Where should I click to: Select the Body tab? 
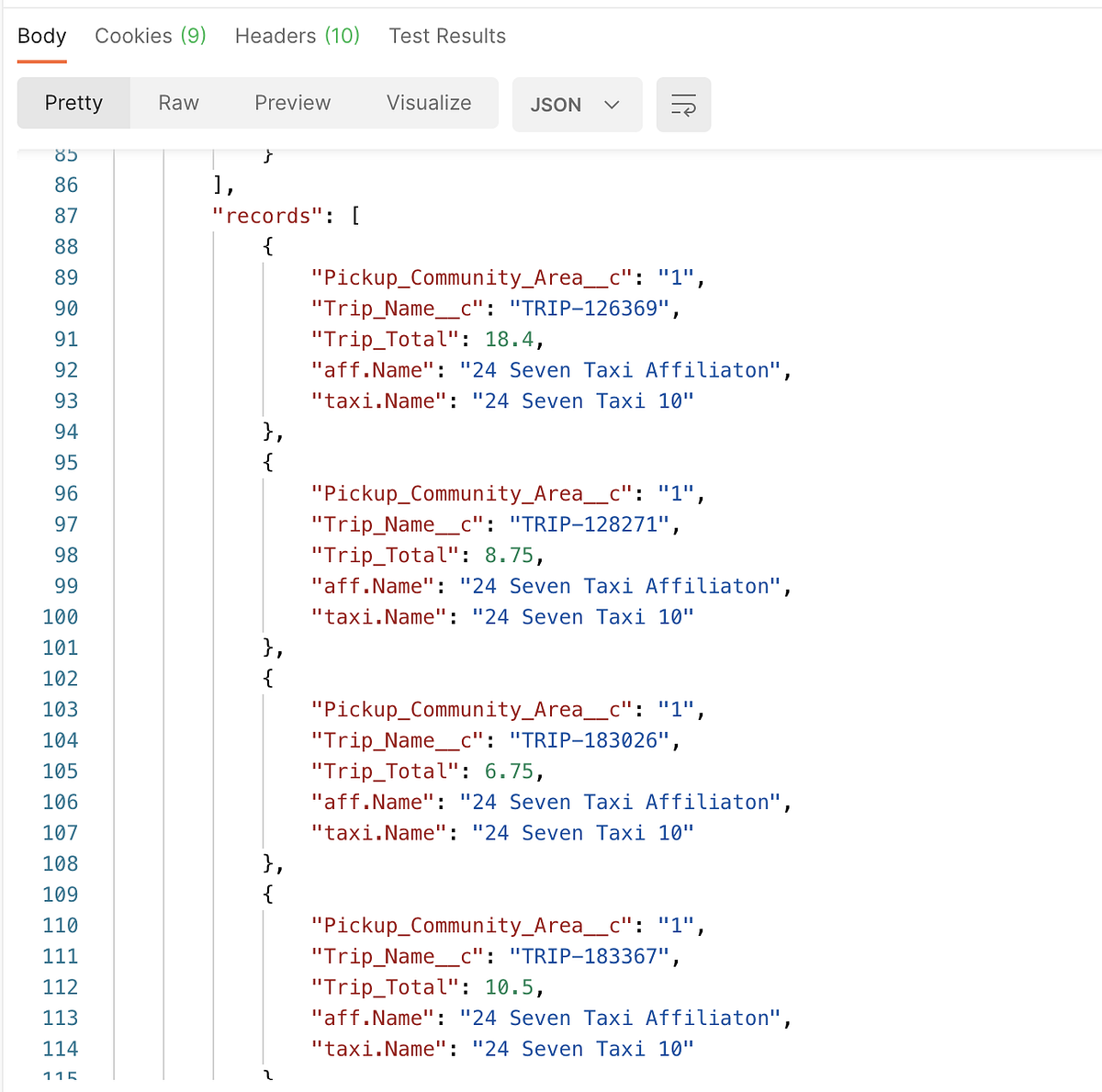41,36
